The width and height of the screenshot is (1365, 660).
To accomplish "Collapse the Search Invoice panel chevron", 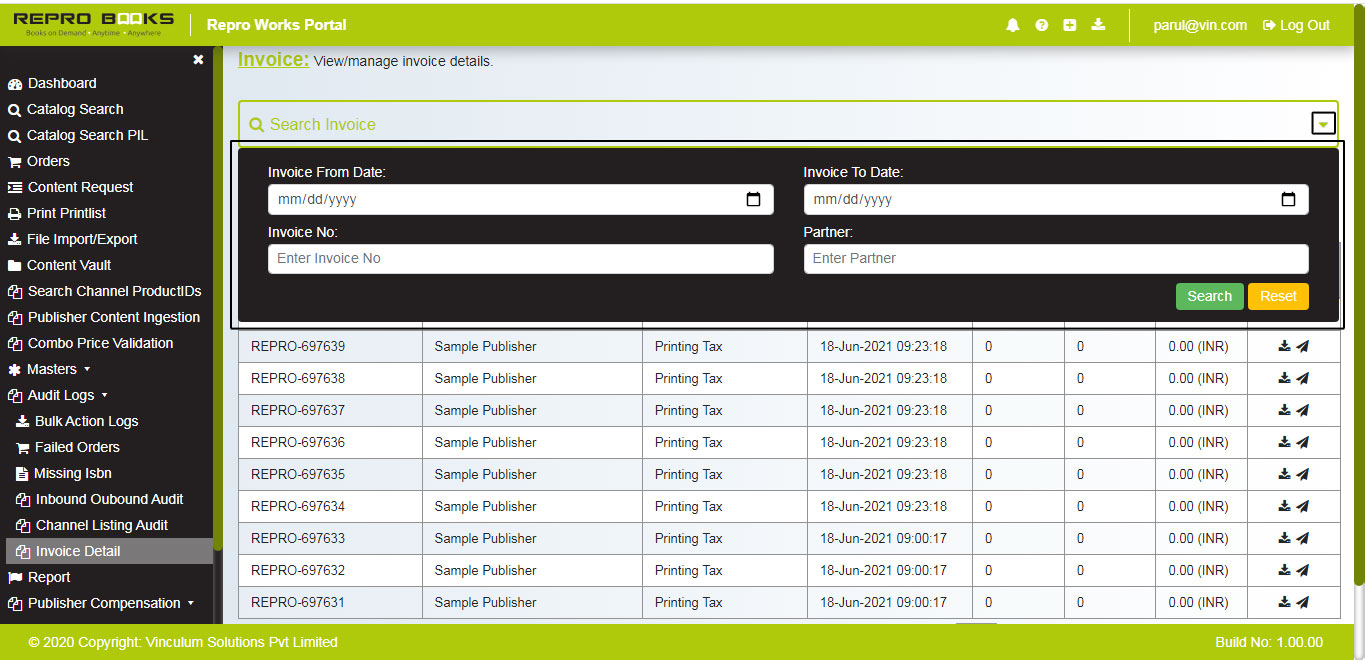I will pyautogui.click(x=1323, y=122).
